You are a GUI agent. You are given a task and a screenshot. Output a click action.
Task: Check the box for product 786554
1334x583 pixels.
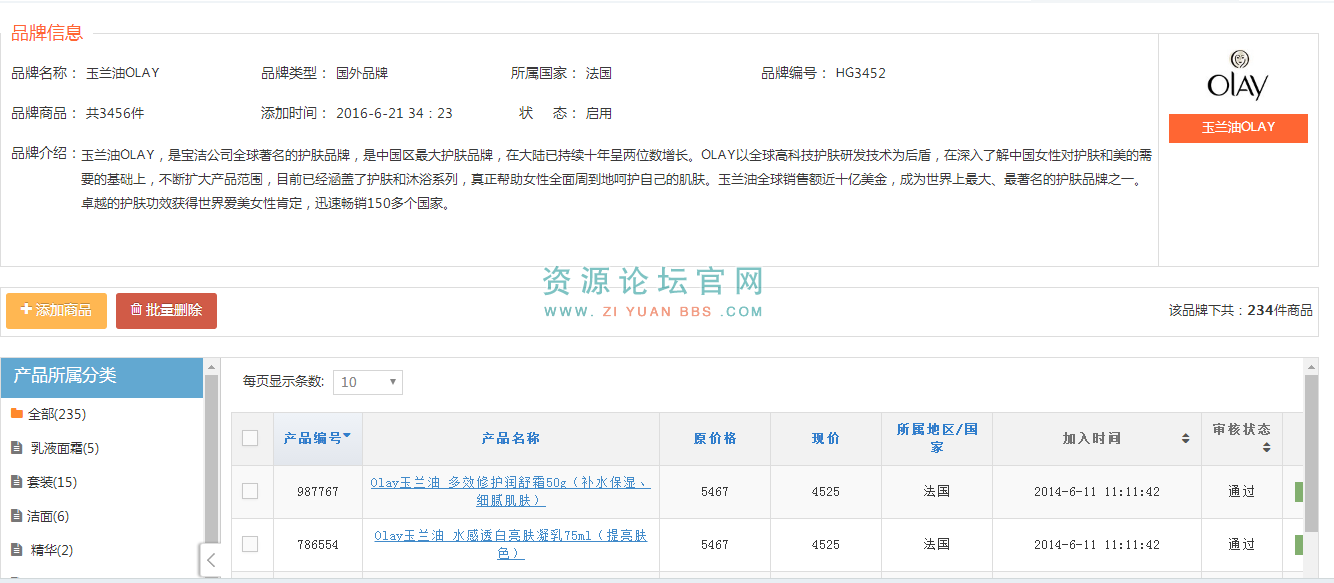click(250, 544)
